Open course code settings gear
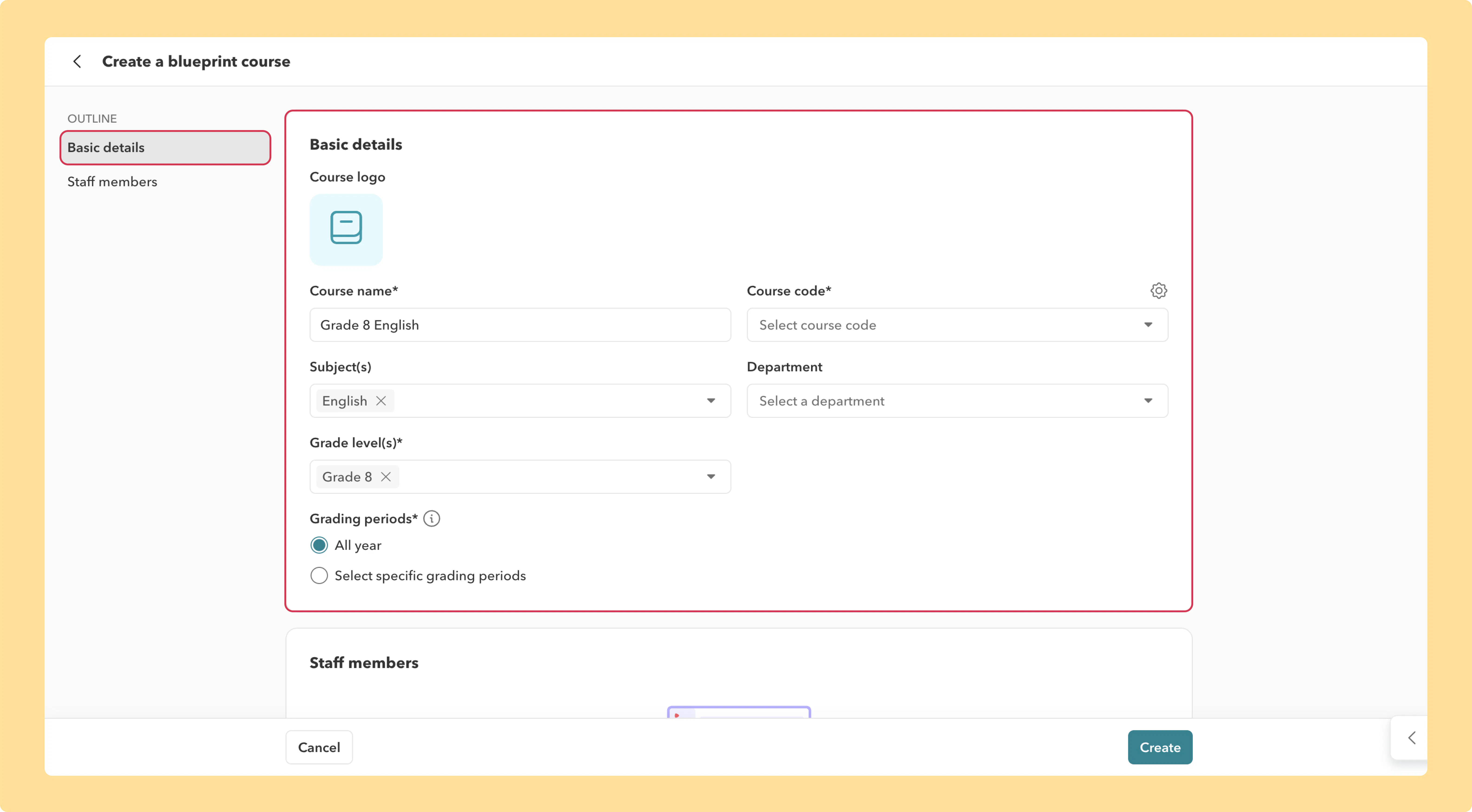Image resolution: width=1472 pixels, height=812 pixels. coord(1158,290)
